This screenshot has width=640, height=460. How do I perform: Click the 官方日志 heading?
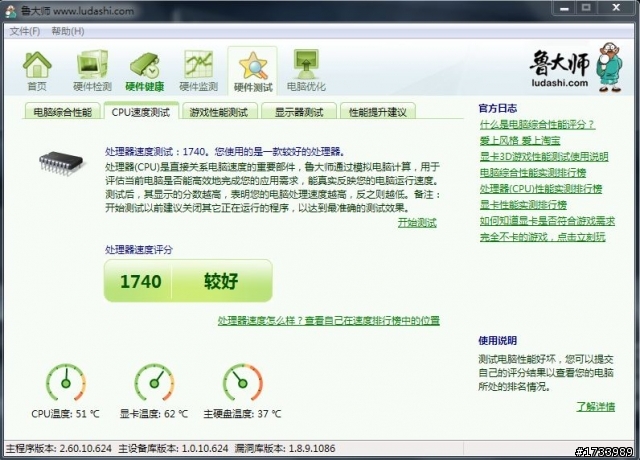pyautogui.click(x=498, y=108)
